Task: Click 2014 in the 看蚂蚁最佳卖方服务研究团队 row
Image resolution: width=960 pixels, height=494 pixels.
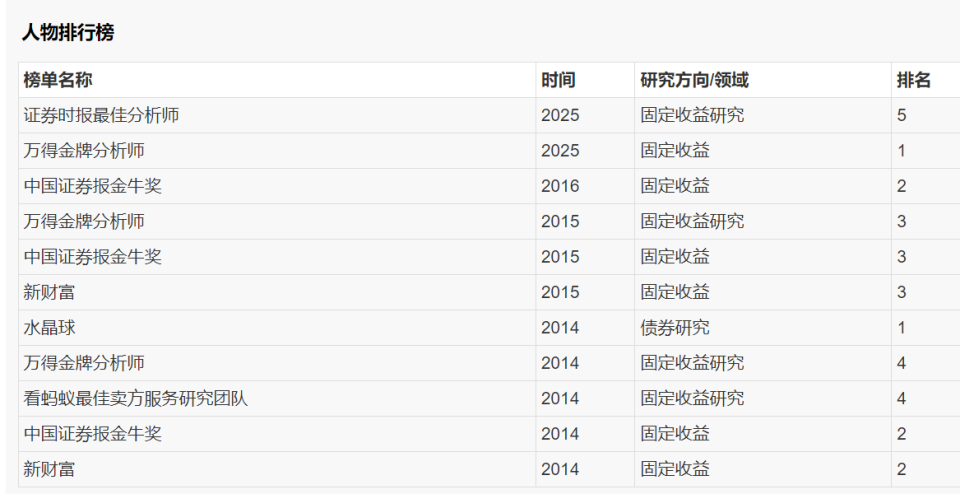Action: [560, 398]
